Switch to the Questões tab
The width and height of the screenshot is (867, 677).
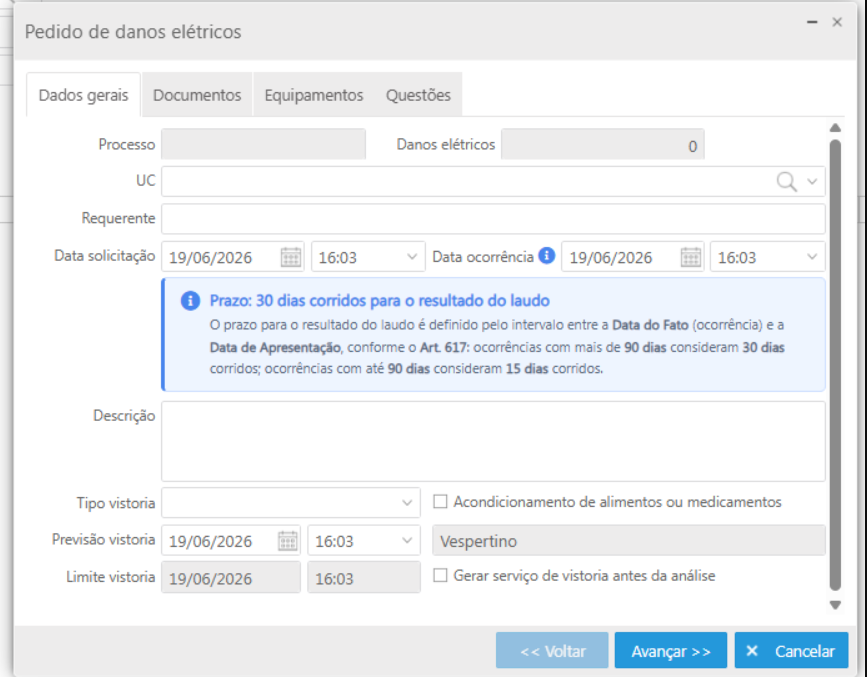pyautogui.click(x=419, y=95)
